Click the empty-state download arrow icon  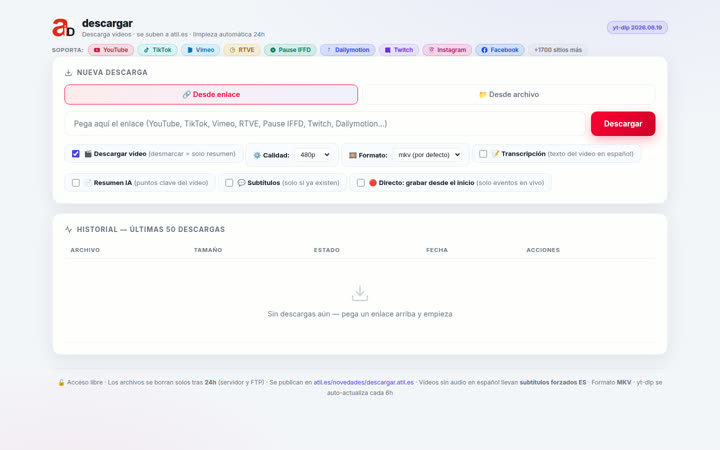[360, 293]
